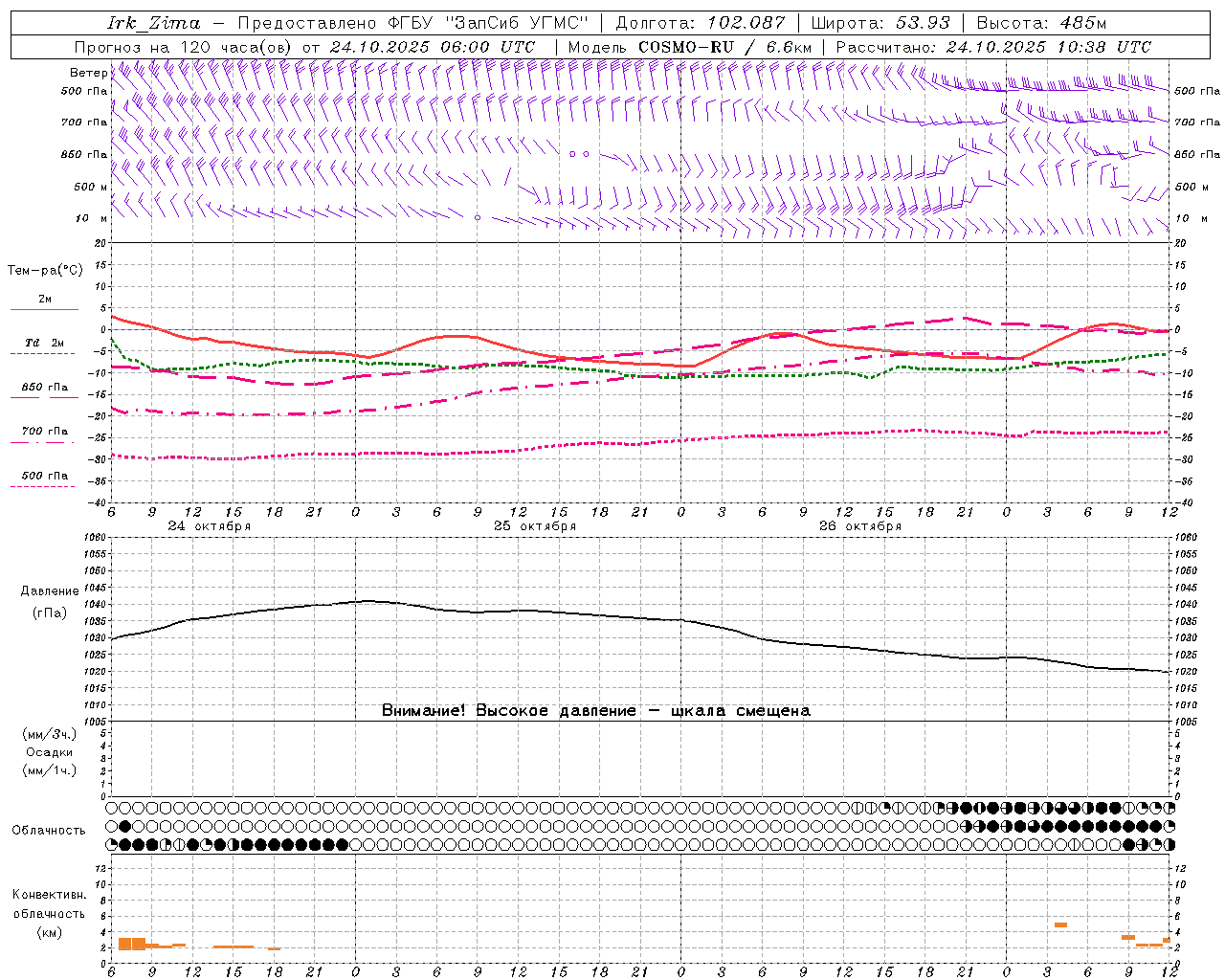Click the '850 гПа' temperature legend entry
This screenshot has width=1225, height=980.
pos(45,388)
